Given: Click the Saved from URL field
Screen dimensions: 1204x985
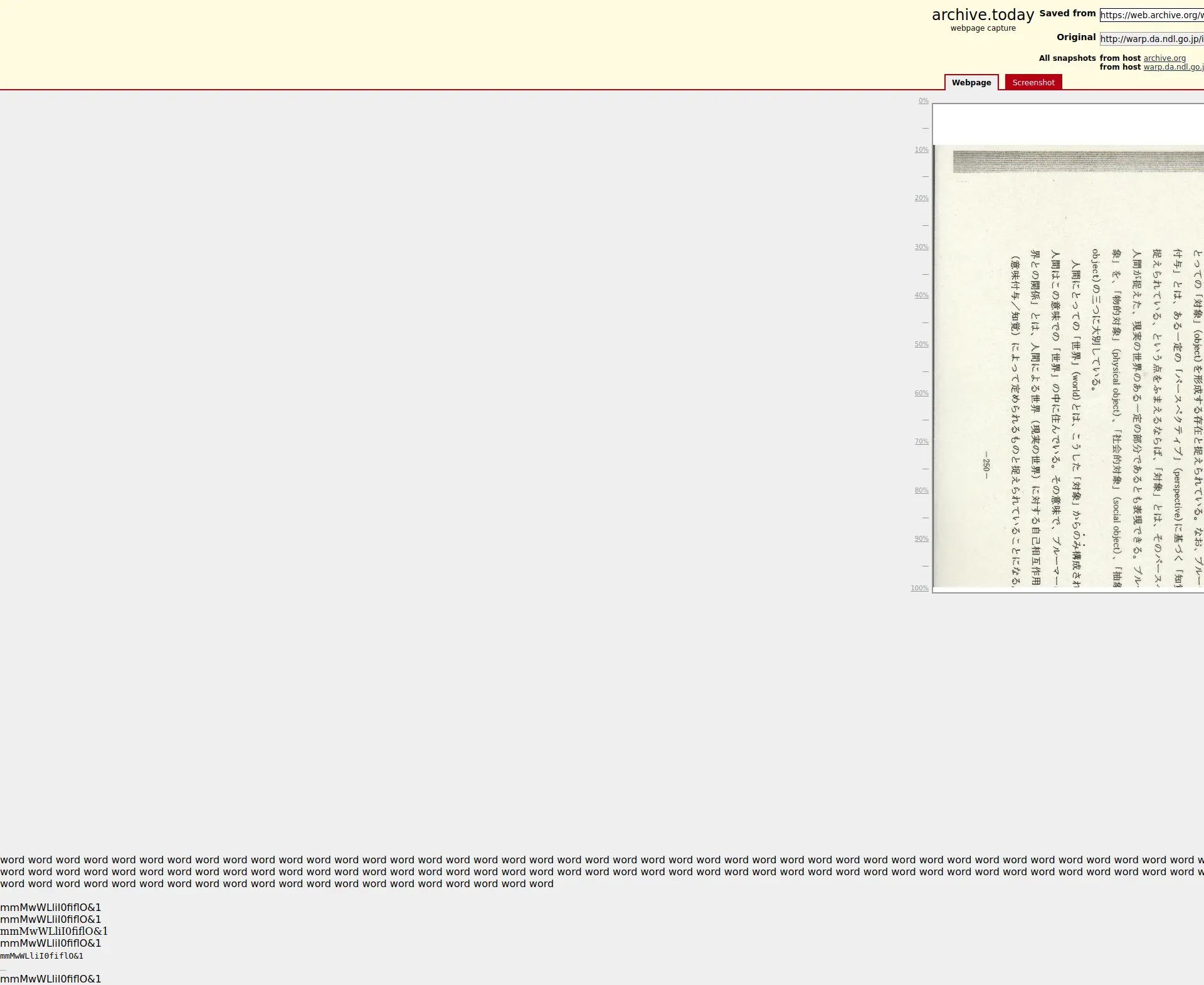Looking at the screenshot, I should tap(1151, 15).
